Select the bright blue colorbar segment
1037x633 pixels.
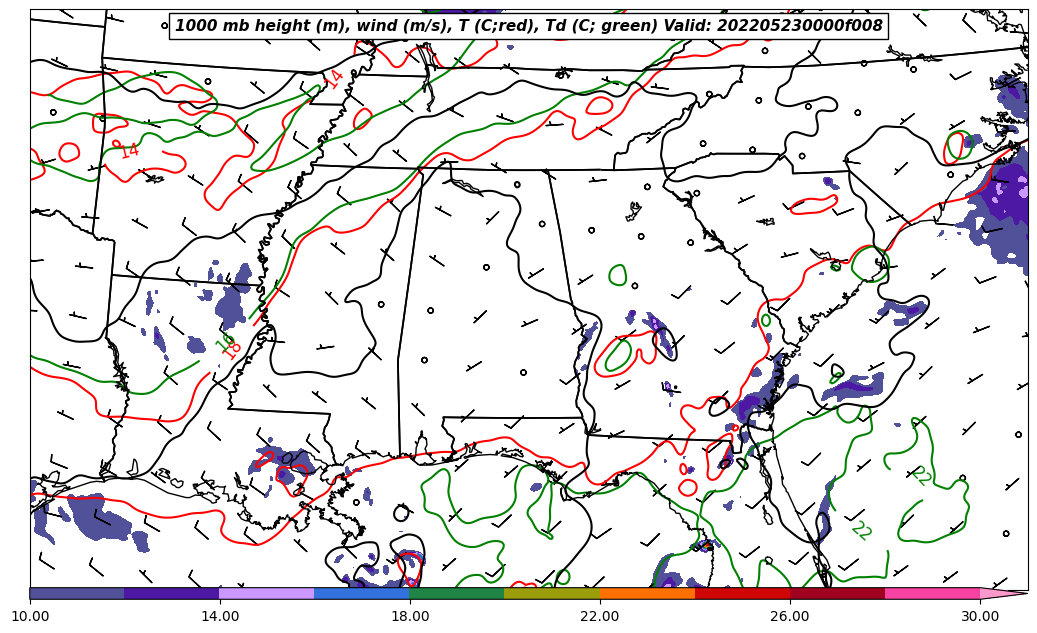pyautogui.click(x=361, y=593)
